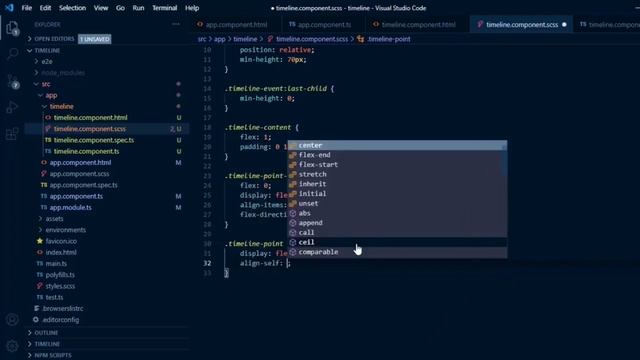Click the Explorer more actions ellipsis
The height and width of the screenshot is (360, 640).
pyautogui.click(x=176, y=24)
